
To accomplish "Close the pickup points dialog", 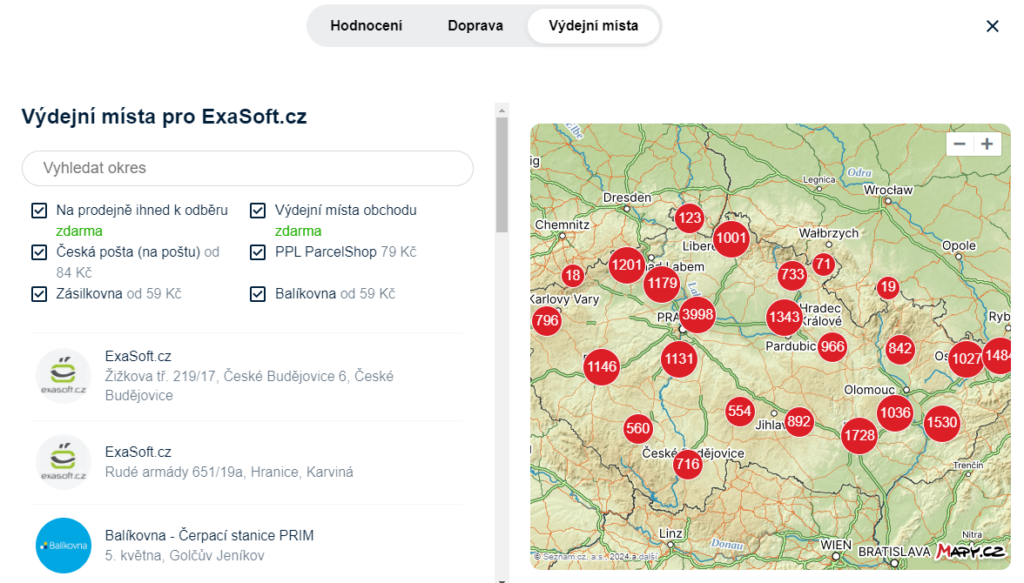I will pyautogui.click(x=992, y=26).
